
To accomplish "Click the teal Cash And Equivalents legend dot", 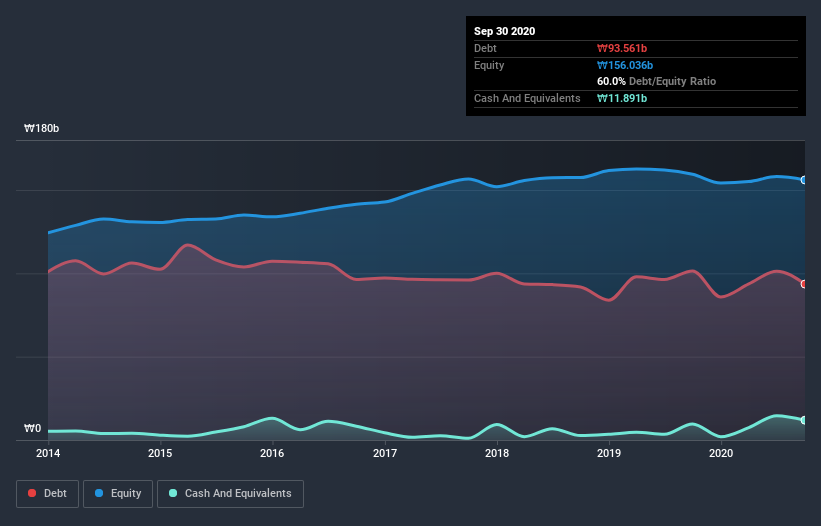I will click(173, 493).
